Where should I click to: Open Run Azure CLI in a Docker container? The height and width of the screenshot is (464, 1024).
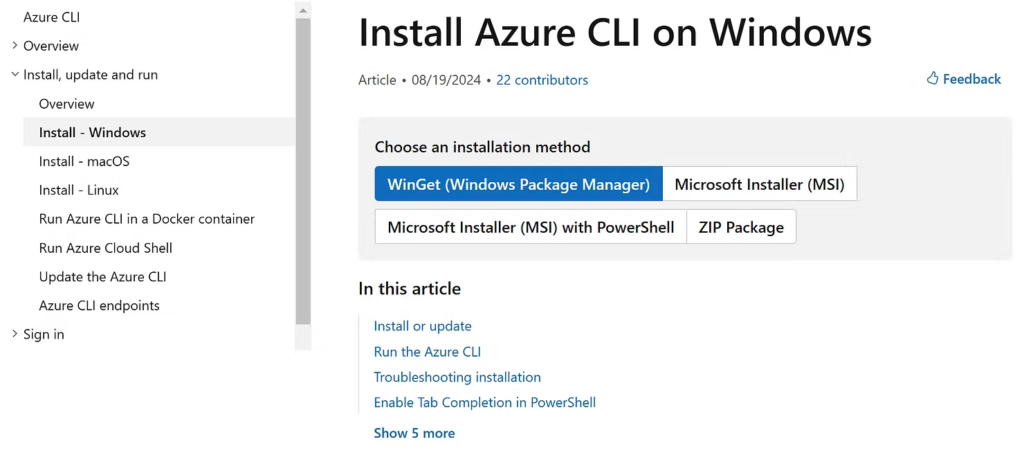pos(147,219)
